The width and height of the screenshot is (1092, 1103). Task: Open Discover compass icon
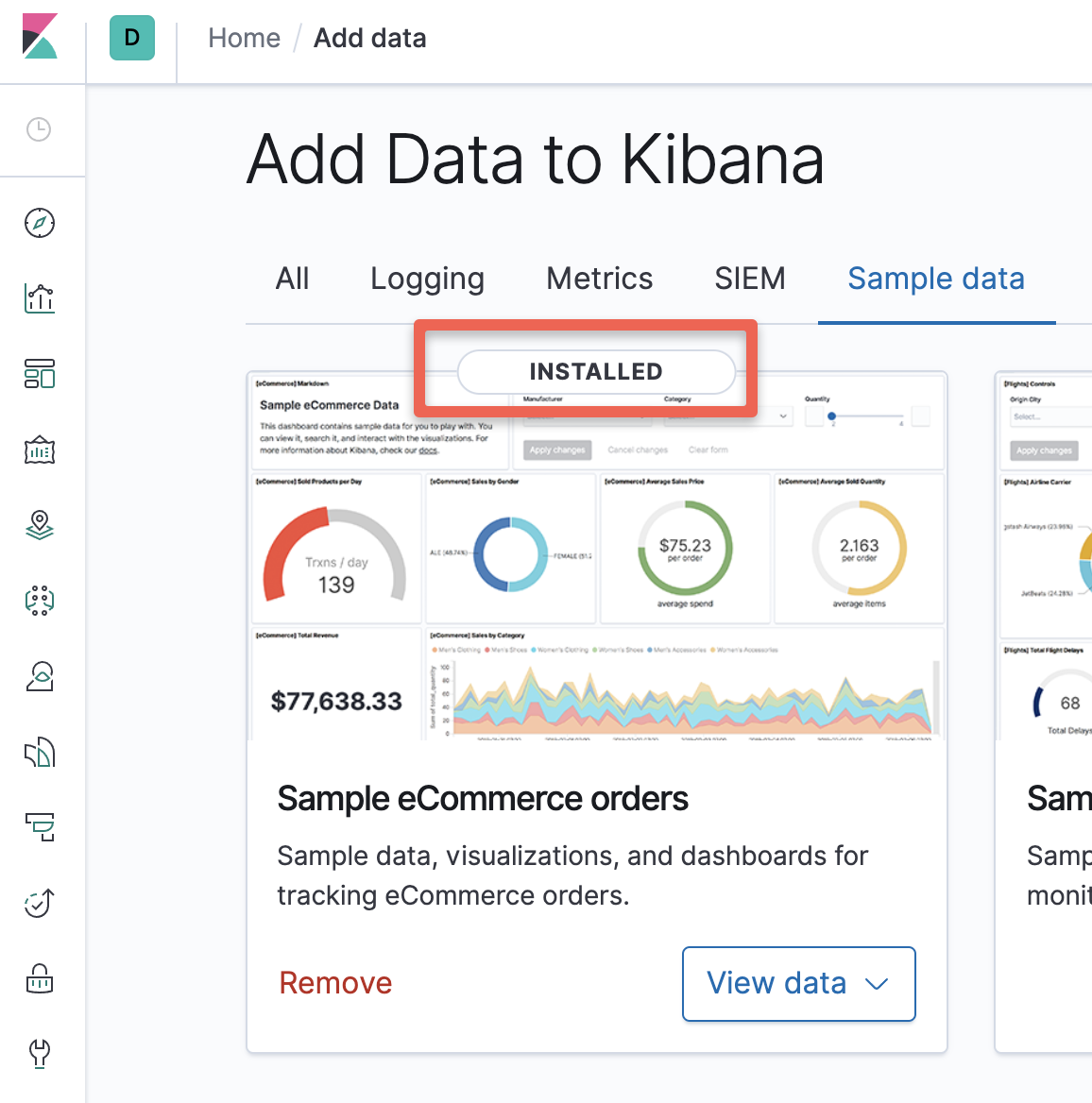40,223
